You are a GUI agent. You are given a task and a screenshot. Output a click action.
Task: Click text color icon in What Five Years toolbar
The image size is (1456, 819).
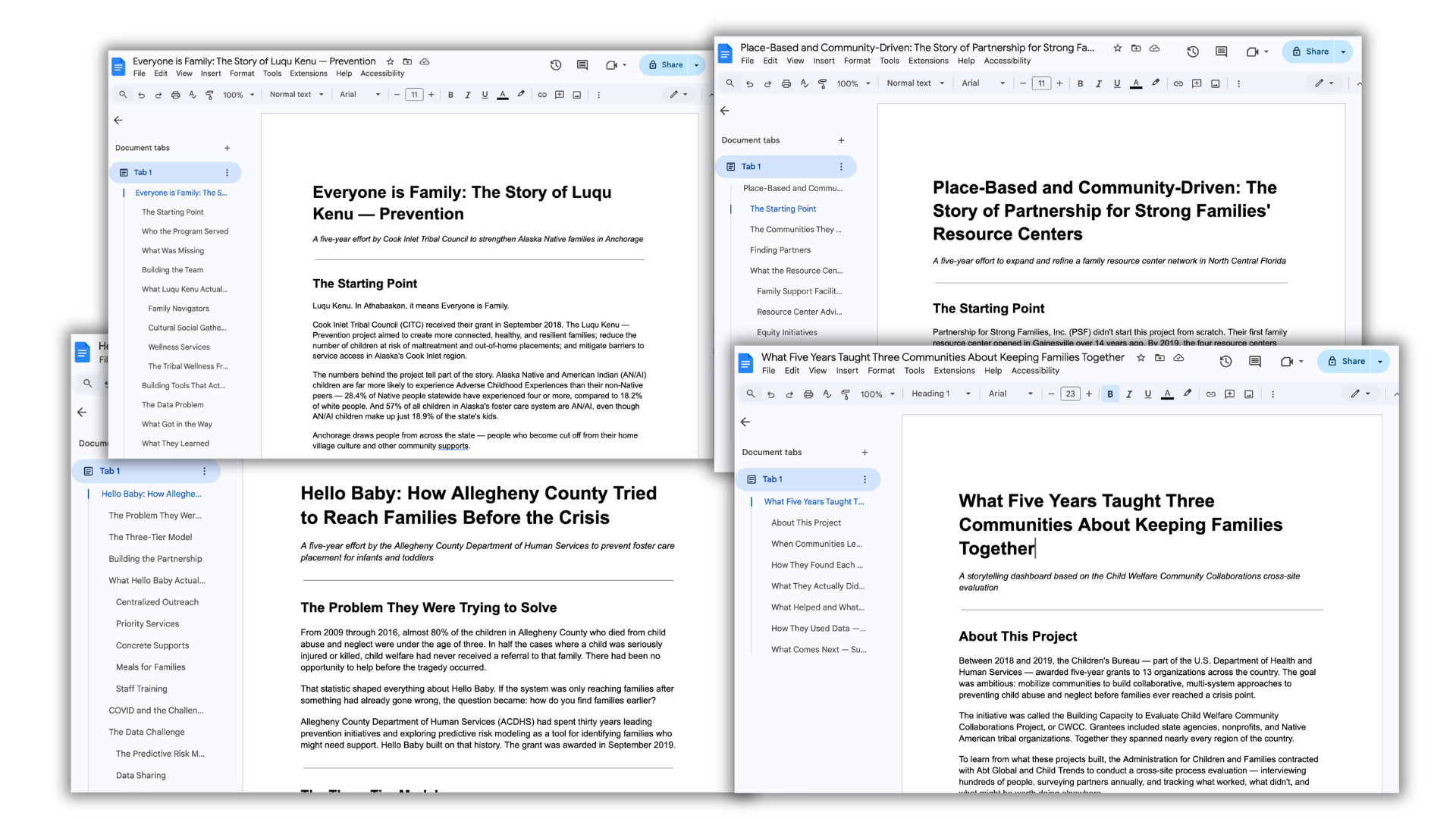[1167, 394]
